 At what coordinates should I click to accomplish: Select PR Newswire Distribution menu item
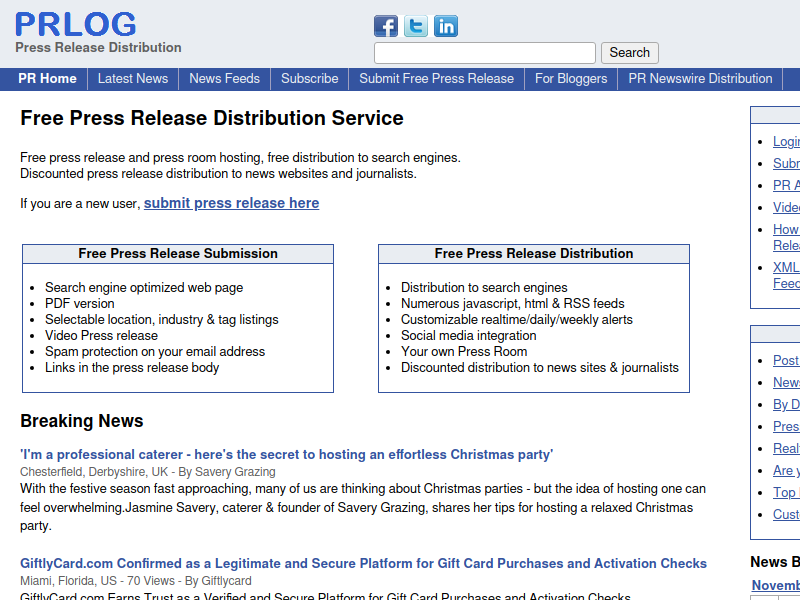point(700,79)
